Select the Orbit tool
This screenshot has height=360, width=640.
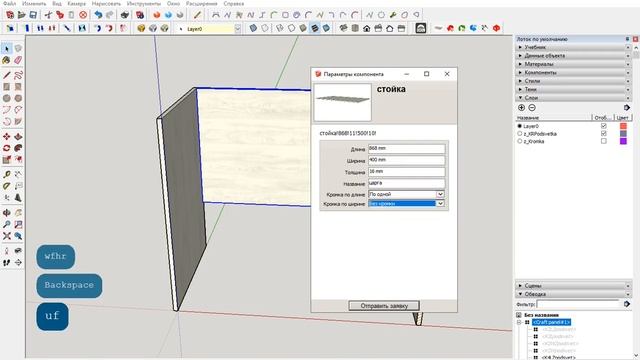coord(7,213)
